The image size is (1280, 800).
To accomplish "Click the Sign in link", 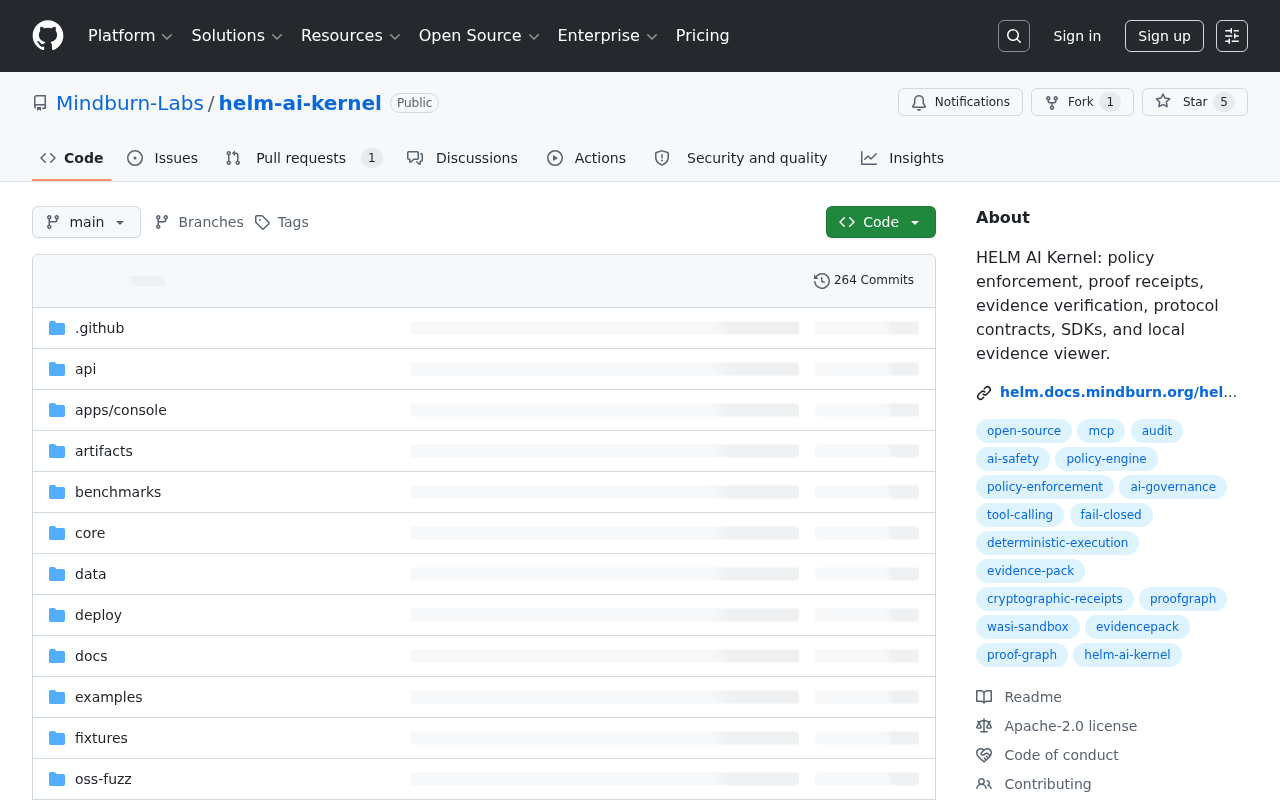I will (1077, 36).
